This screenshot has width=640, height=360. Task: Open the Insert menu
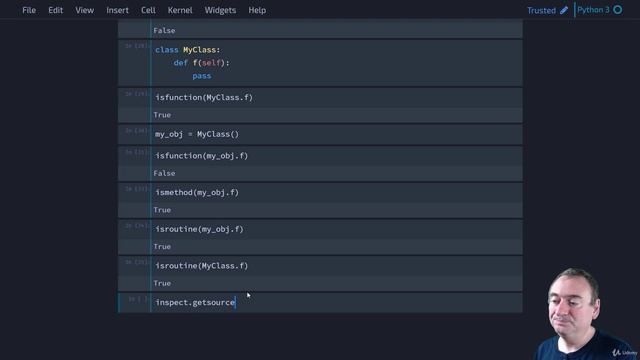coord(118,10)
